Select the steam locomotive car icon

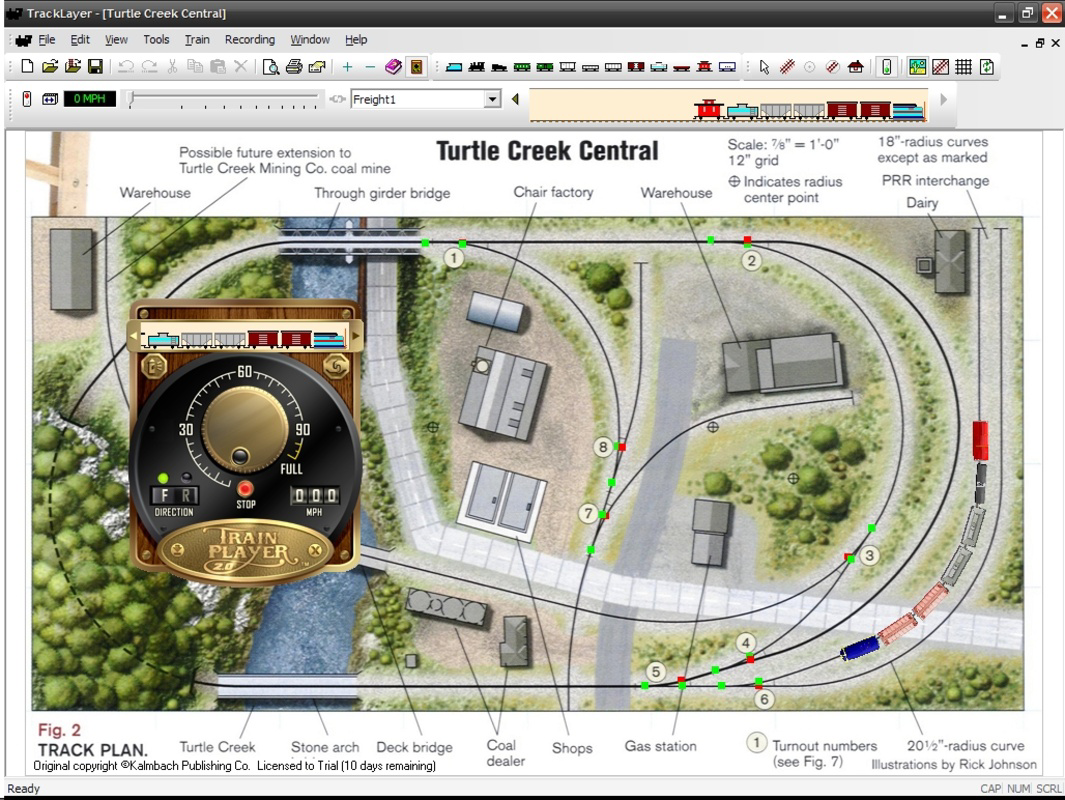pos(478,67)
